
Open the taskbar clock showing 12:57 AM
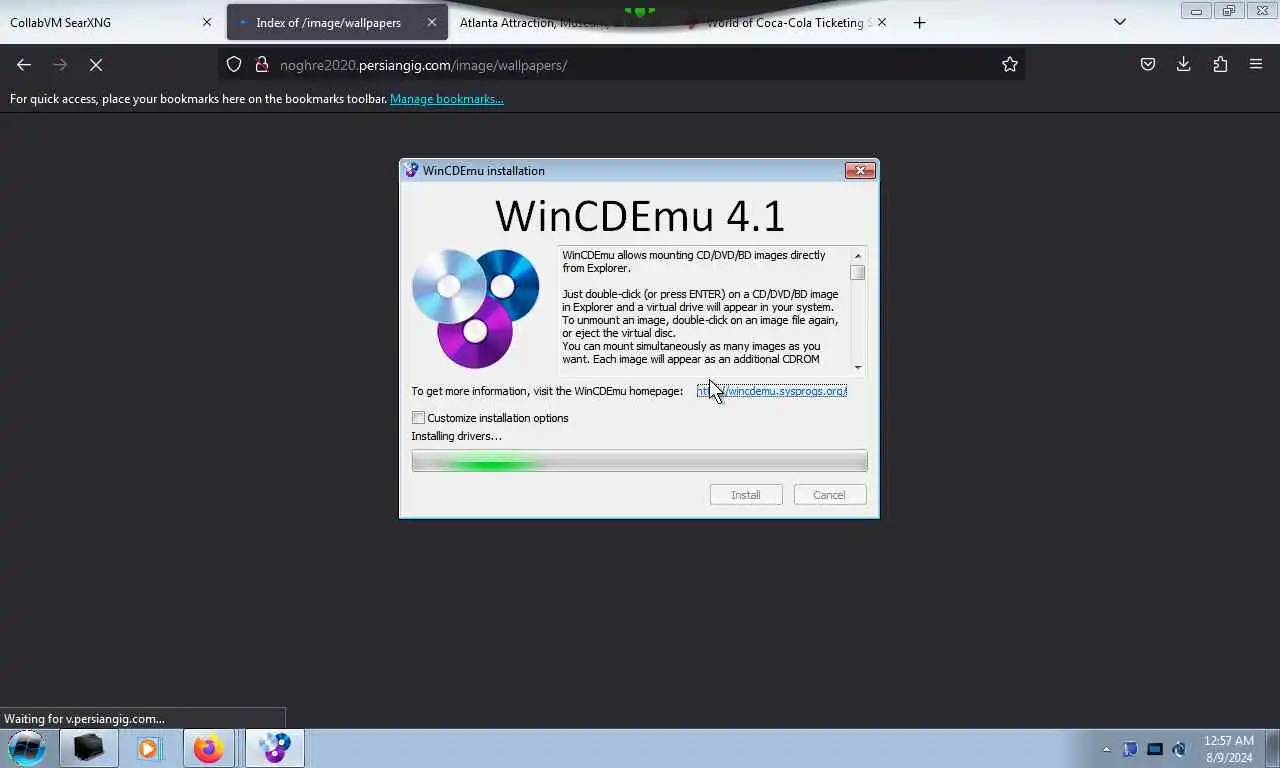pos(1229,749)
